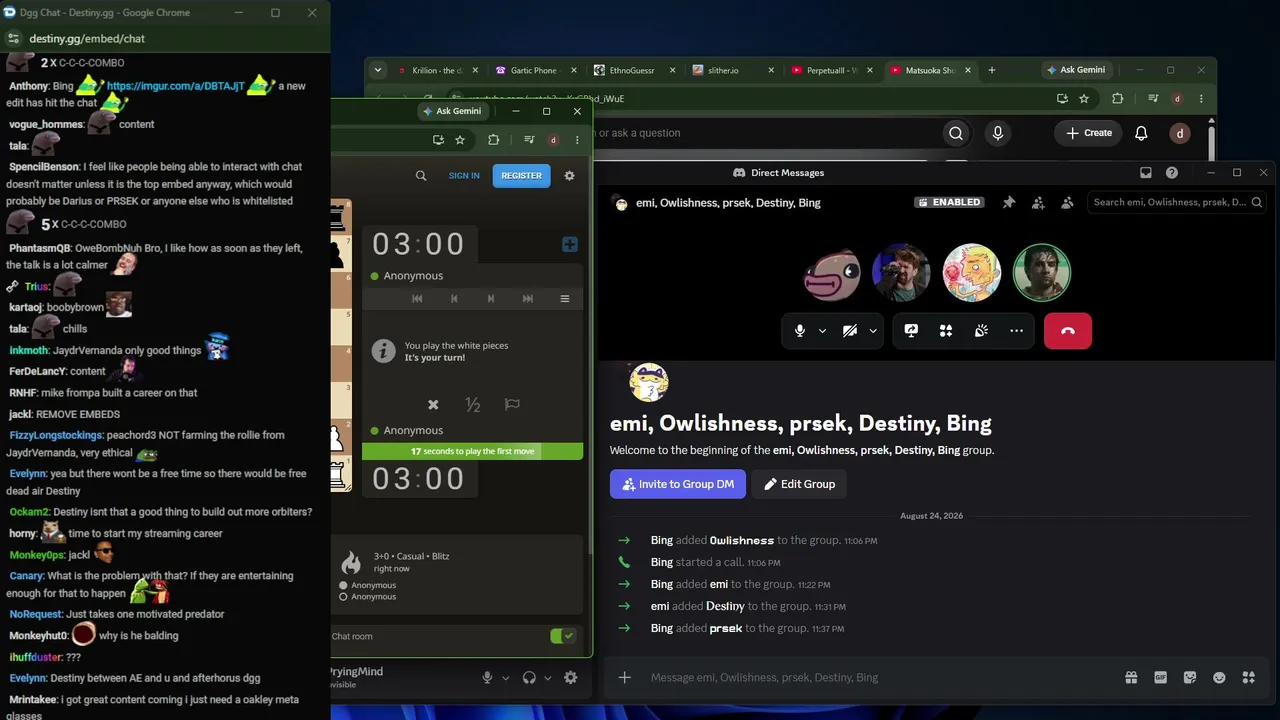This screenshot has height=720, width=1280.
Task: Open the imgur link in Dgg chat
Action: (175, 86)
